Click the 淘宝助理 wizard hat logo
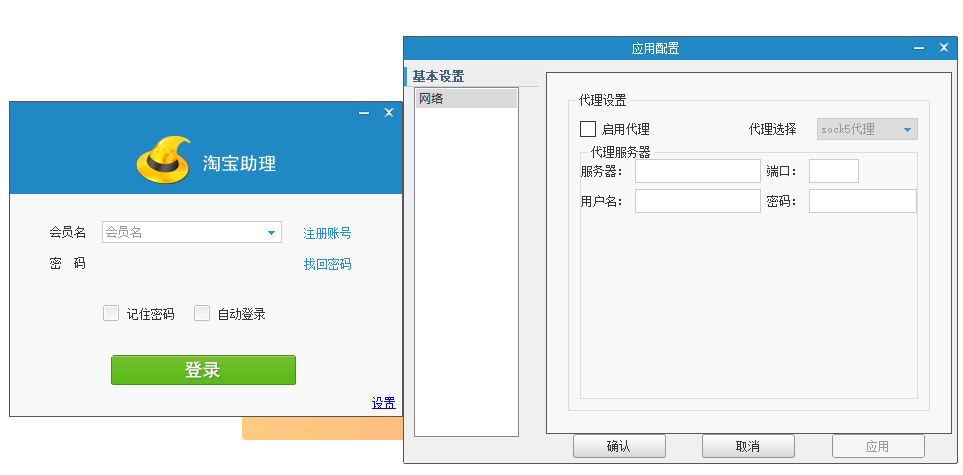 [x=163, y=159]
